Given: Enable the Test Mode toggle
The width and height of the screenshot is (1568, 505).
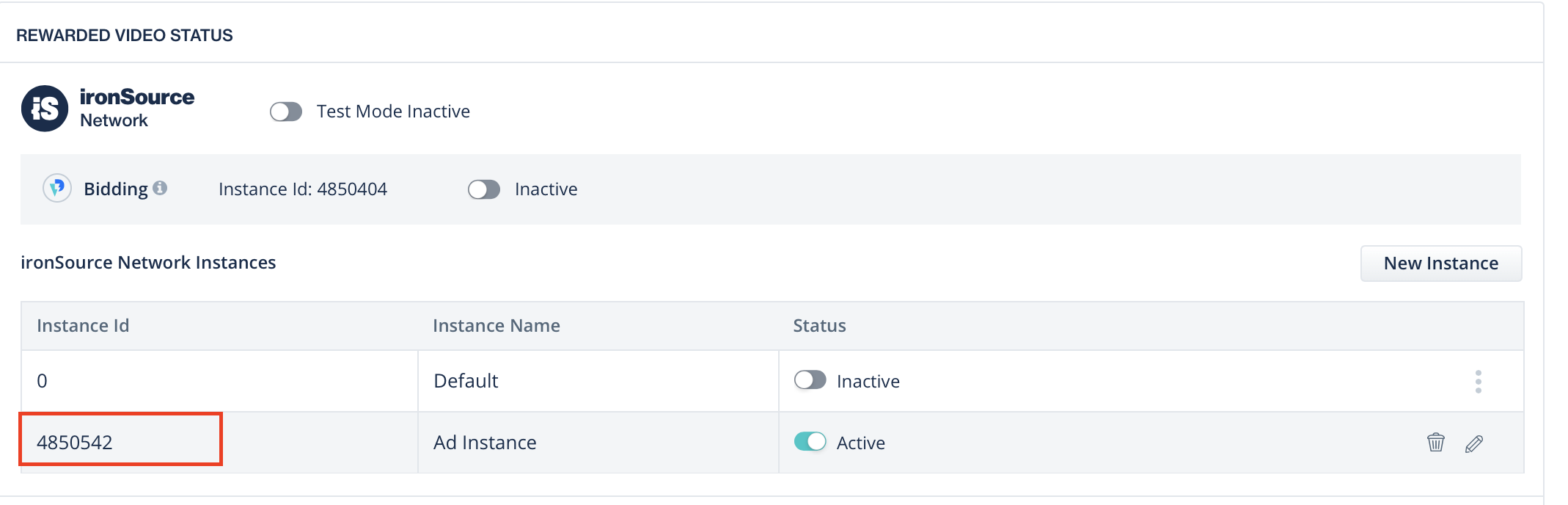Looking at the screenshot, I should coord(286,112).
